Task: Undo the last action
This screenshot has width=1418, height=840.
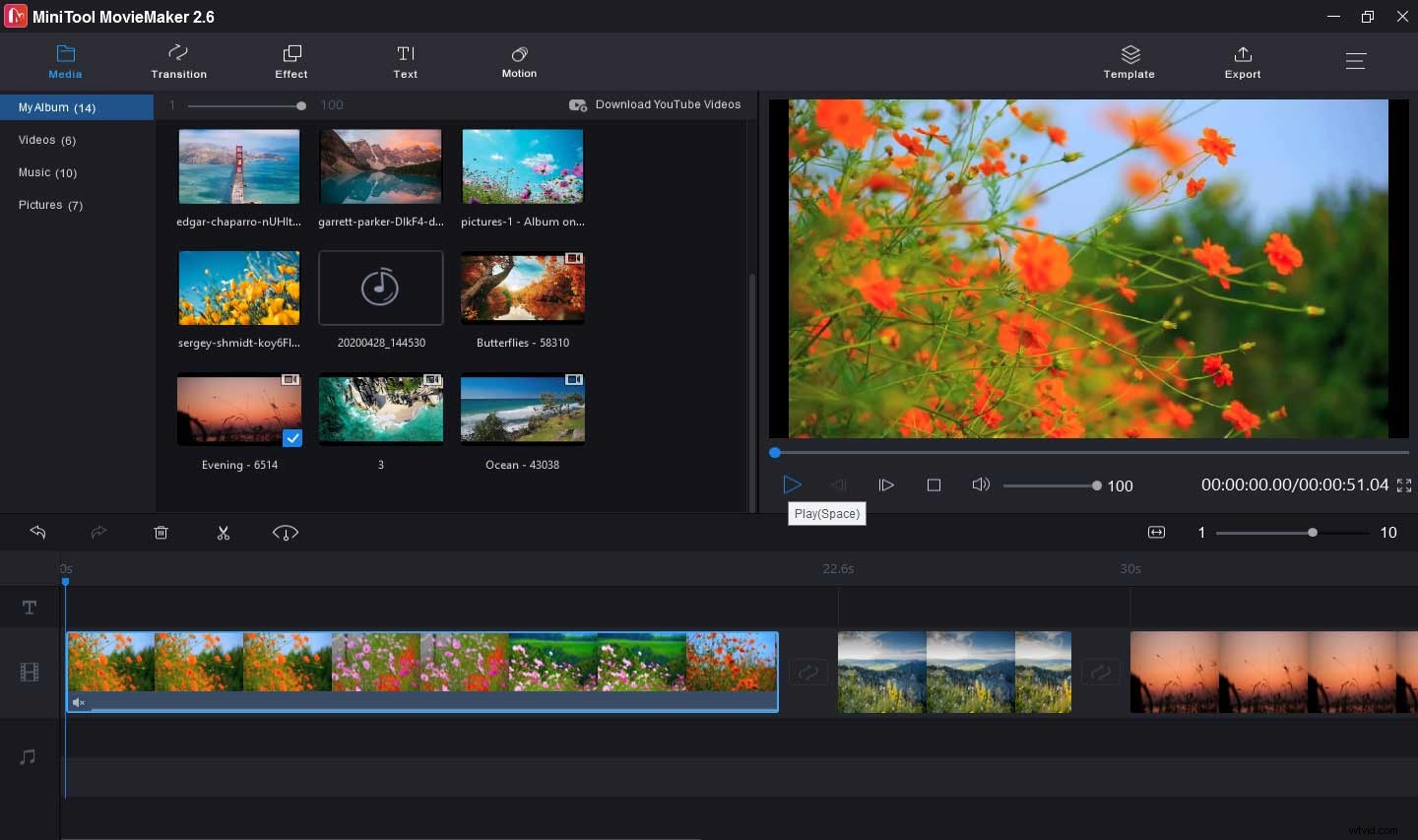Action: point(37,532)
